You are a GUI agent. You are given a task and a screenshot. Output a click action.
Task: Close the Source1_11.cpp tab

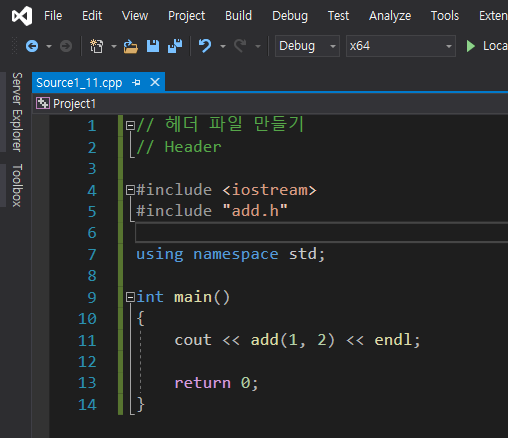click(x=155, y=82)
